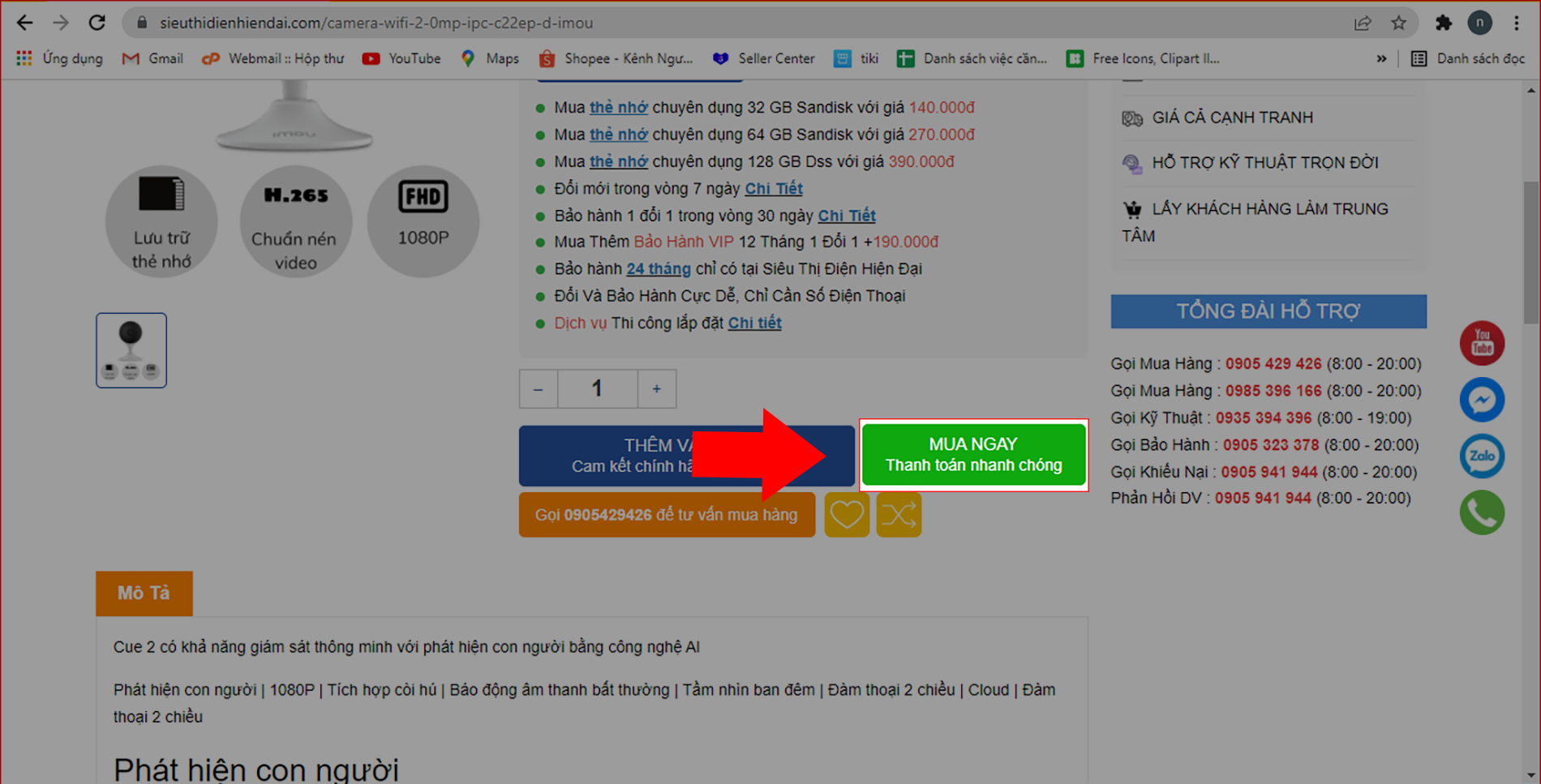The height and width of the screenshot is (784, 1541).
Task: Select the camera product thumbnail
Action: click(x=131, y=350)
